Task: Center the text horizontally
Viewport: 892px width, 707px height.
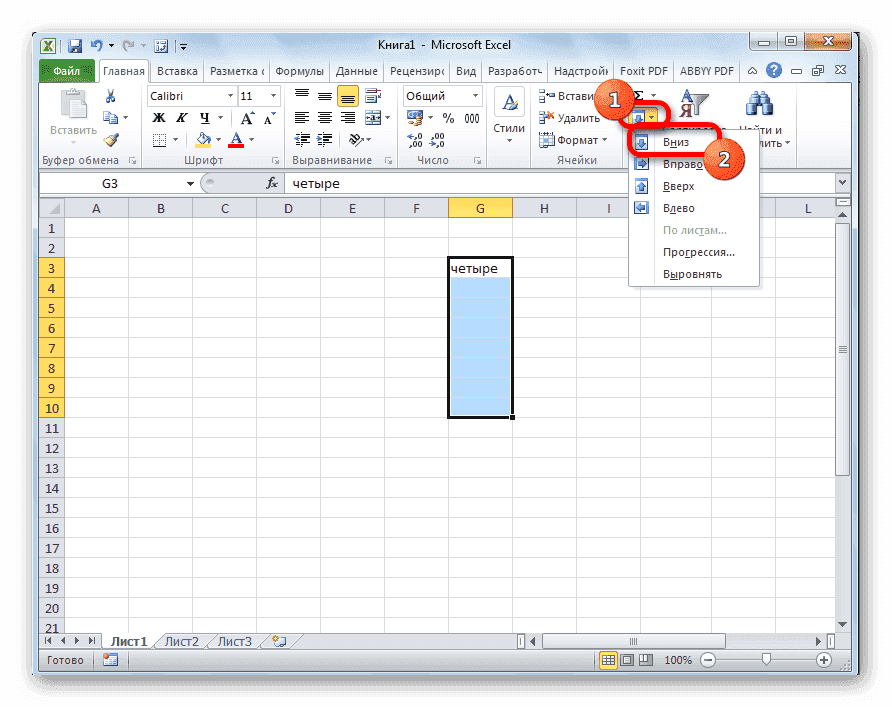Action: 326,116
